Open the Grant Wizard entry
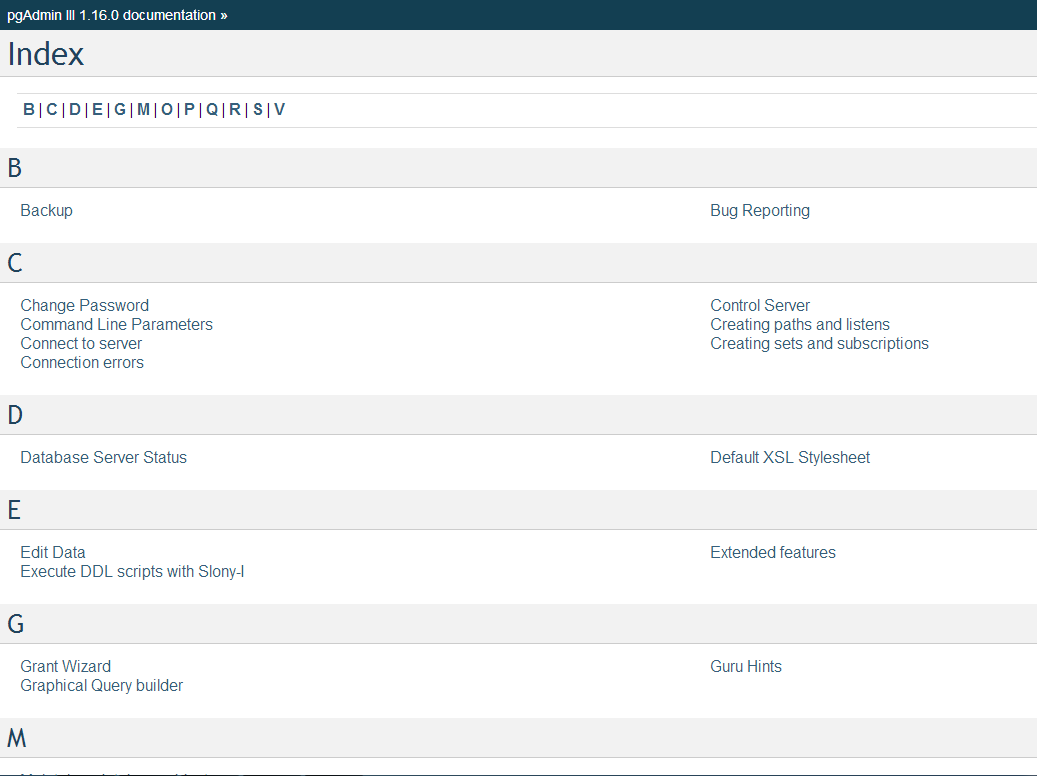This screenshot has width=1037, height=776. 65,667
